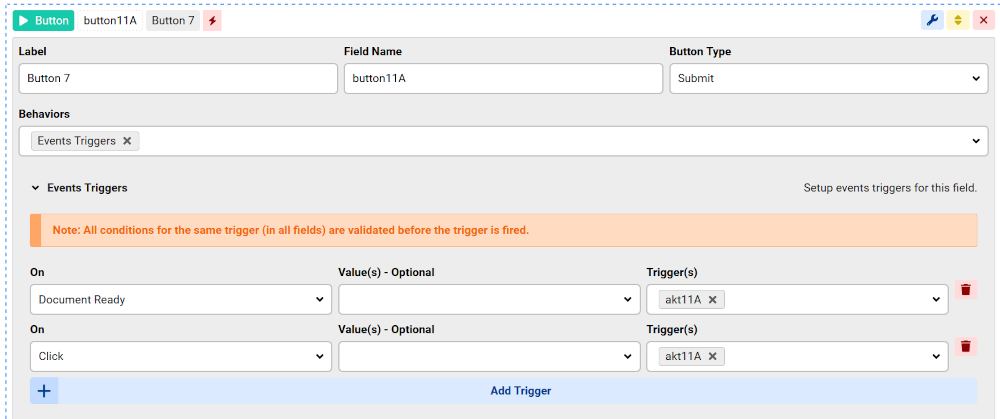
Task: Collapse the Events Triggers section
Action: pos(36,187)
